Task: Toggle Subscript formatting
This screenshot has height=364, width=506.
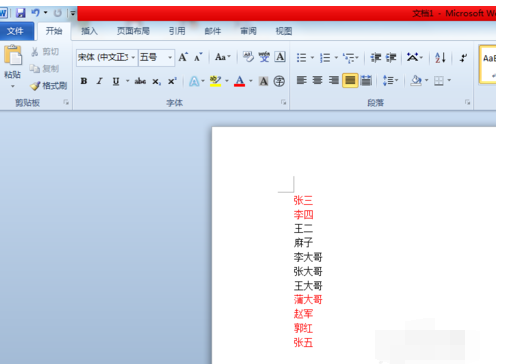Action: point(157,81)
